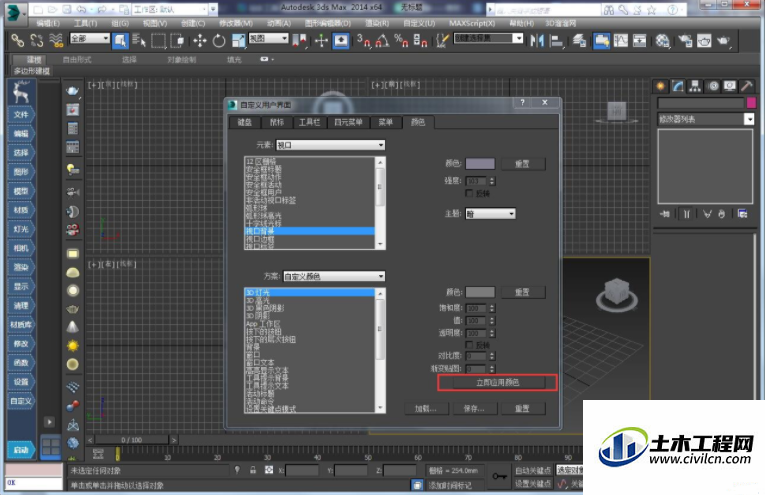766x495 pixels.
Task: Click the 强度 spinner arrows
Action: [492, 181]
